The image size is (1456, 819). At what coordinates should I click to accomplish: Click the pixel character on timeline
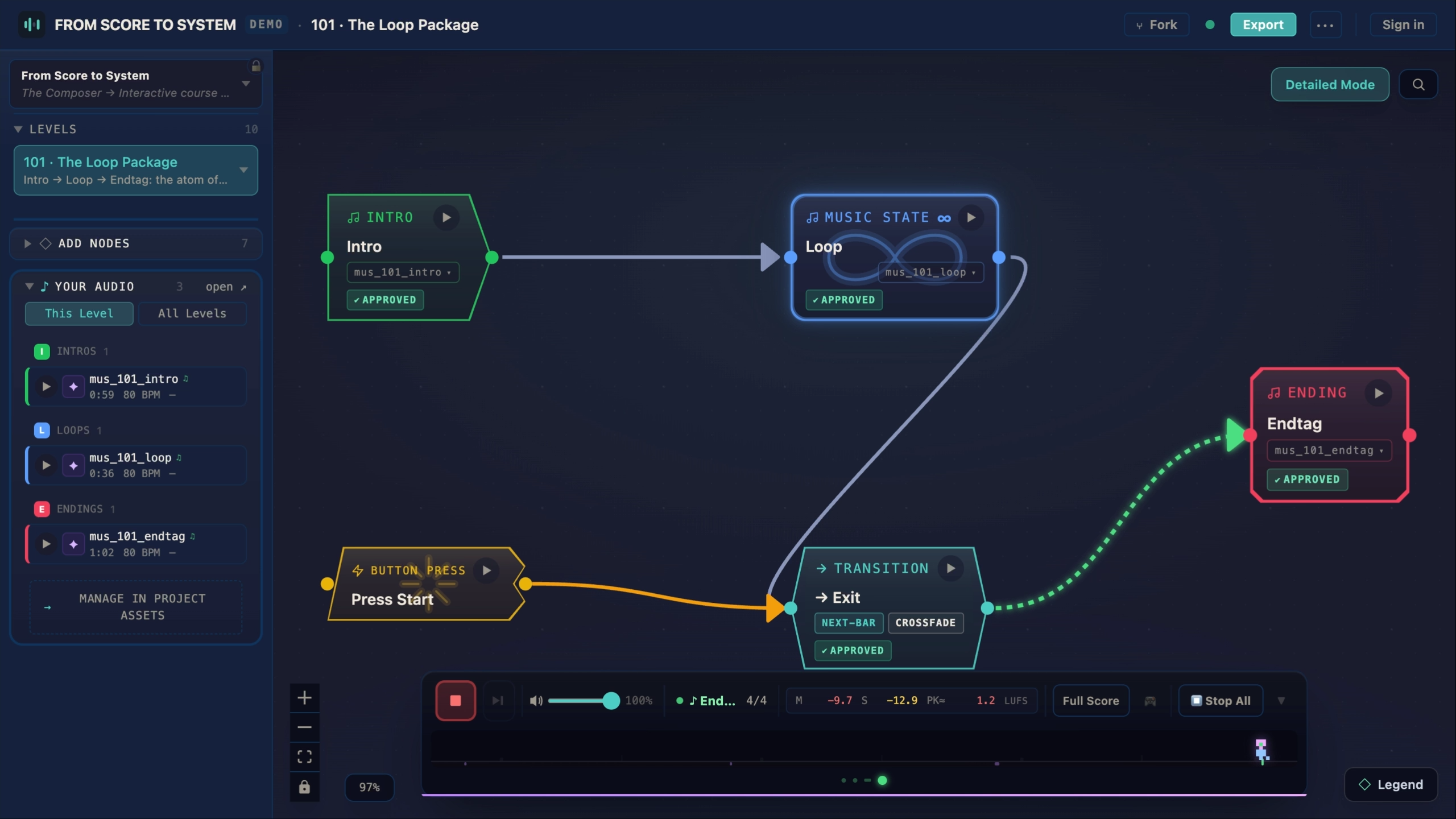pos(1261,751)
